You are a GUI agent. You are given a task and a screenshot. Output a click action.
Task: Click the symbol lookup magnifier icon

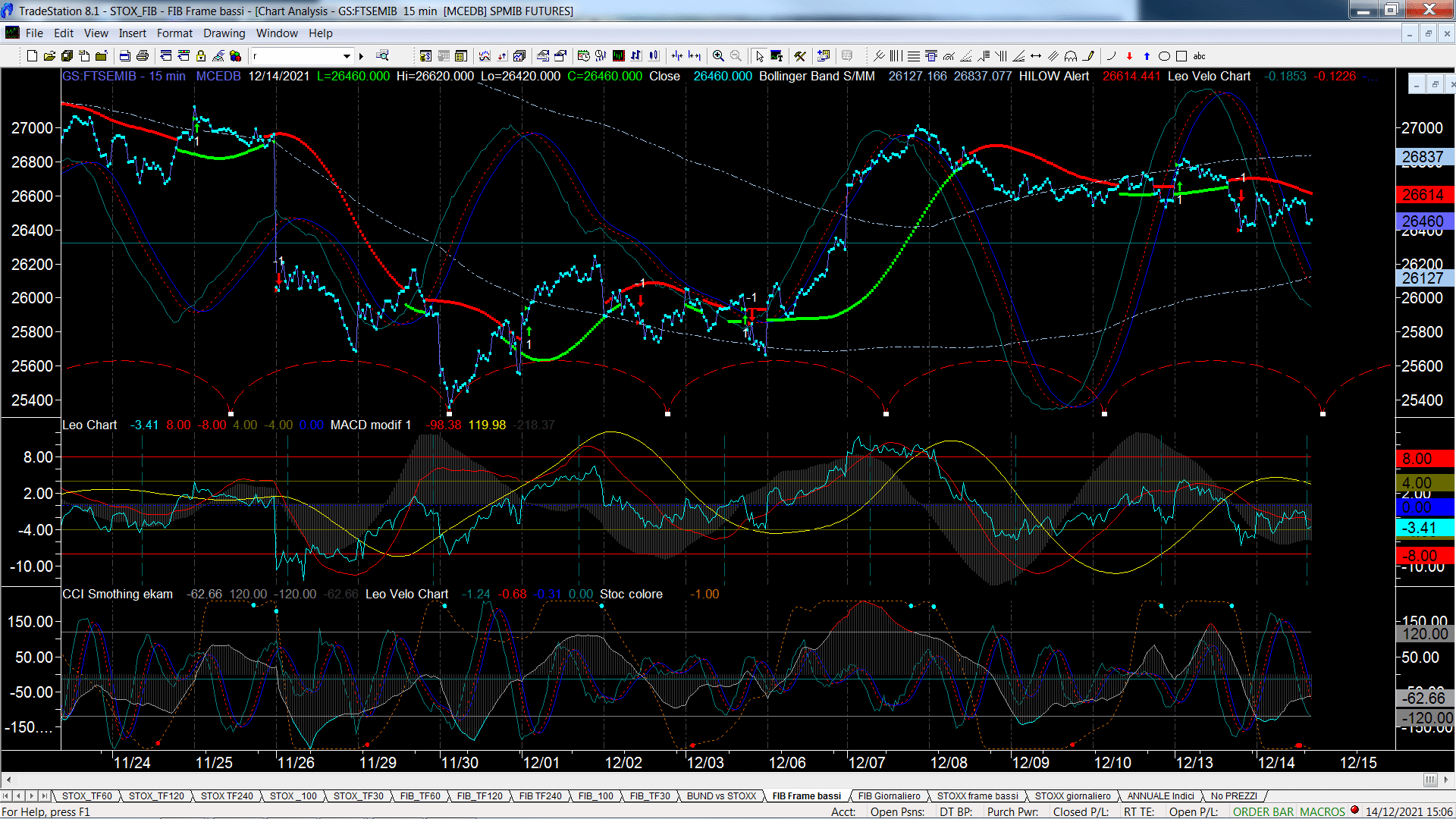click(x=383, y=56)
